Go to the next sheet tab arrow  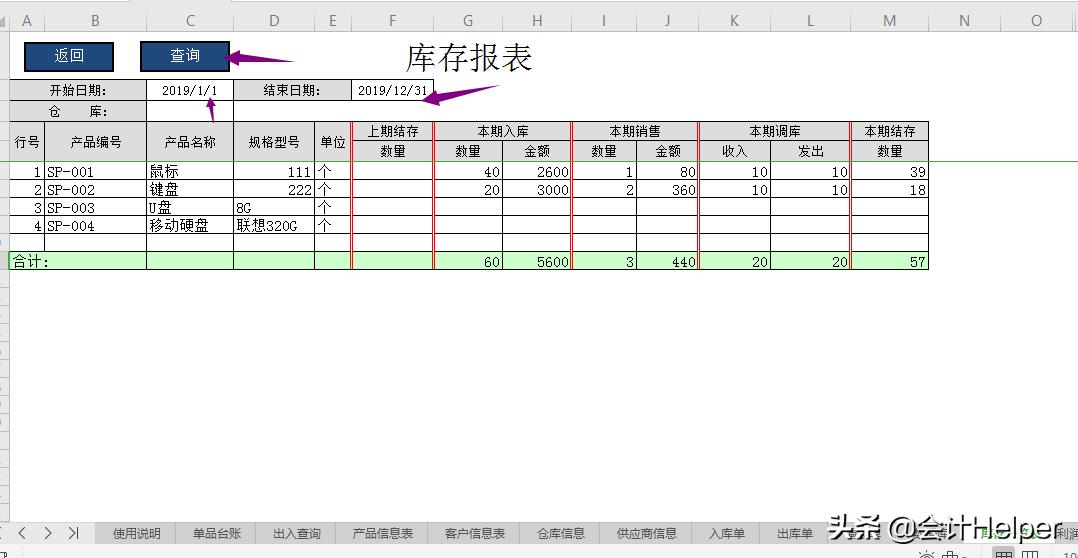click(x=47, y=533)
